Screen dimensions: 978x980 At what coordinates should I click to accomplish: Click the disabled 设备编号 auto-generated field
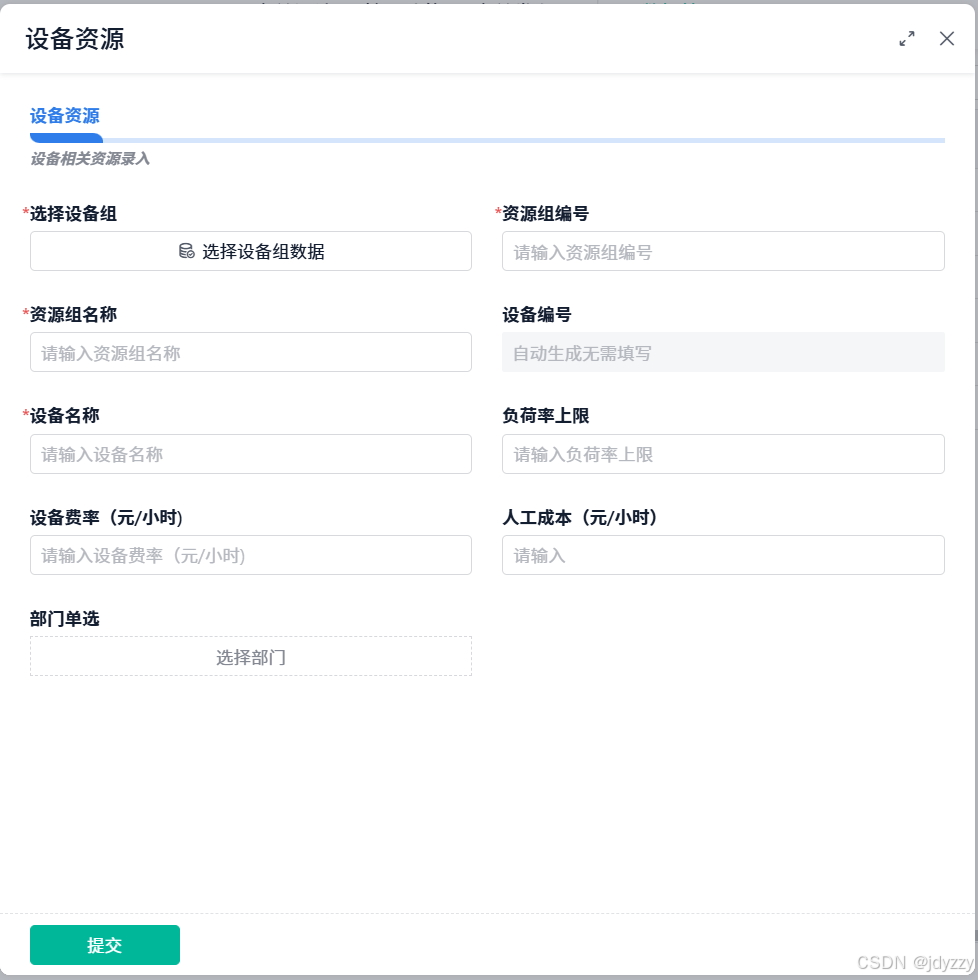(x=722, y=352)
